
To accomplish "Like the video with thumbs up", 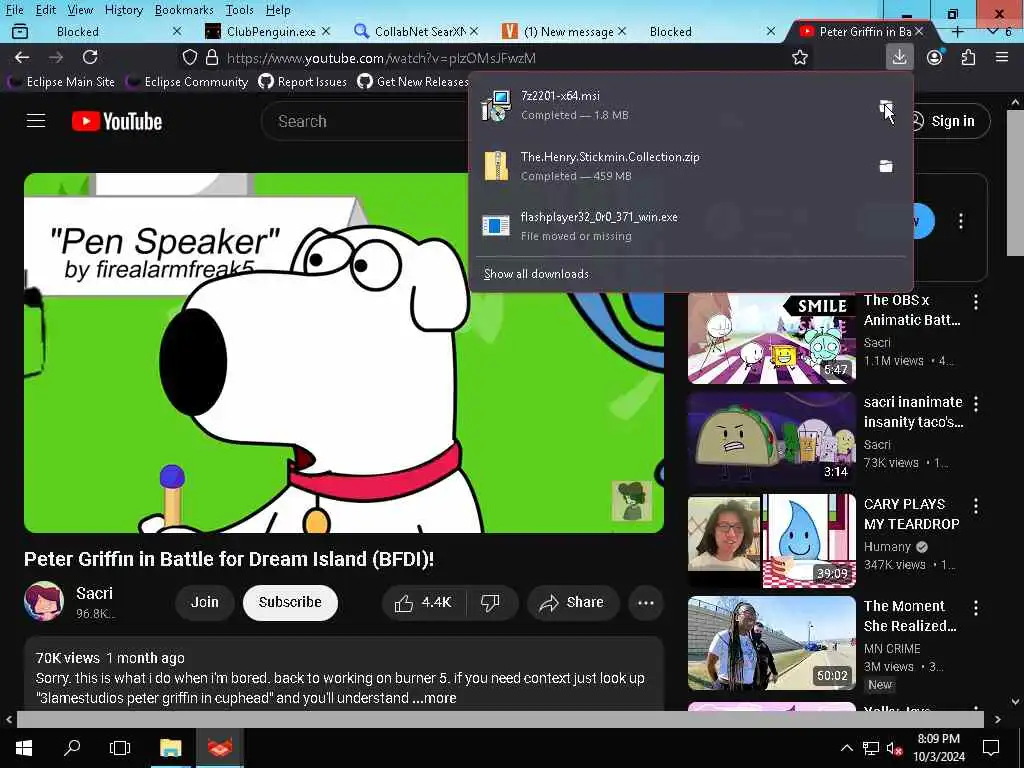I will click(x=423, y=602).
